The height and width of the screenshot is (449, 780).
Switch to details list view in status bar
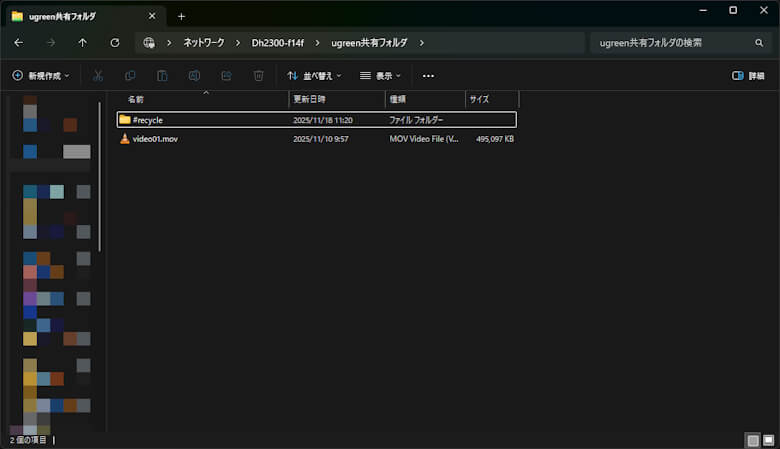[x=751, y=440]
